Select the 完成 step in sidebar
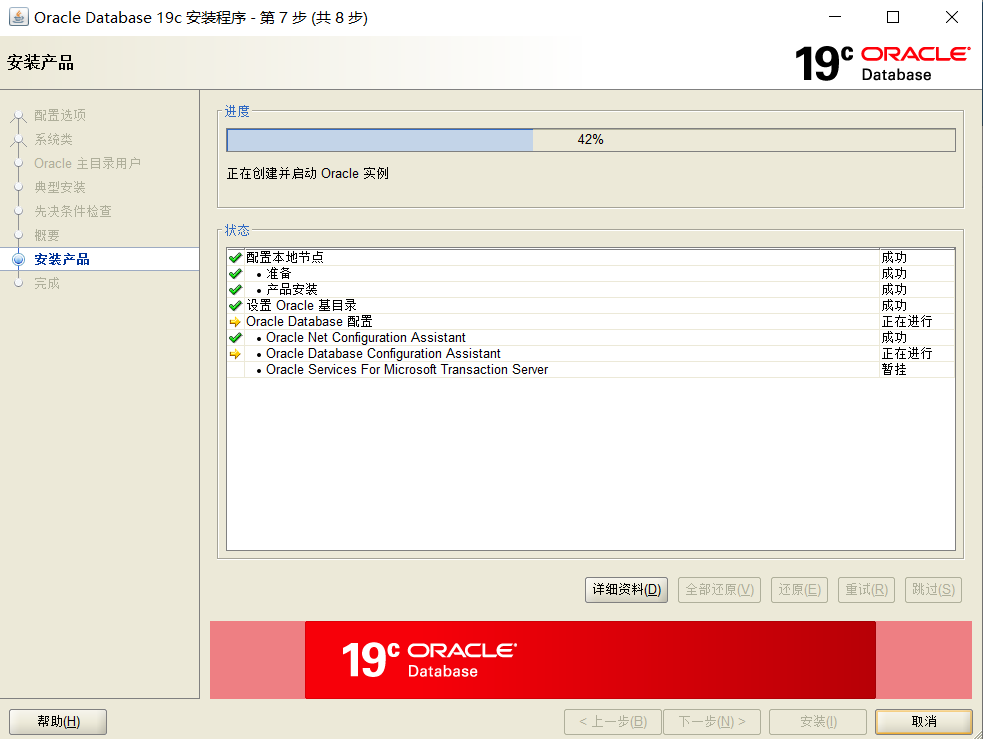Image resolution: width=983 pixels, height=739 pixels. pyautogui.click(x=46, y=283)
